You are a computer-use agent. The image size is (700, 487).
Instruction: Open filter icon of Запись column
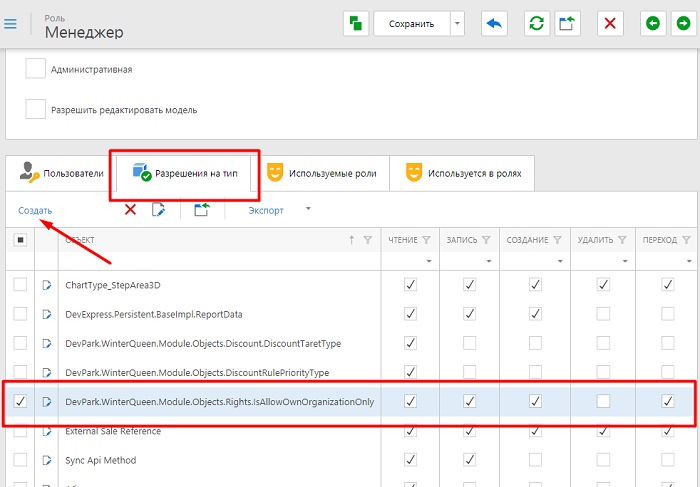coord(486,240)
